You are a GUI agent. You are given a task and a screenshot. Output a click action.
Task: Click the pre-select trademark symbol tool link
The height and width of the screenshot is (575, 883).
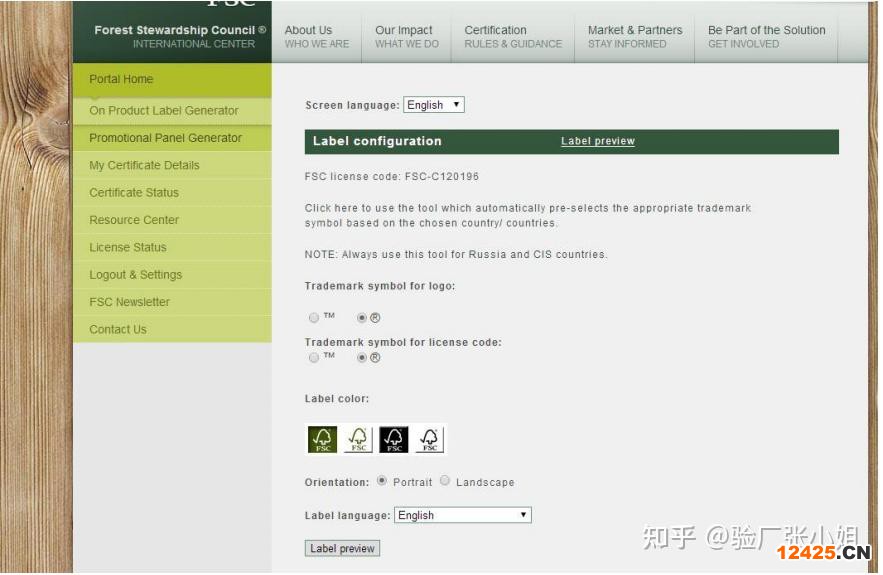(x=530, y=216)
